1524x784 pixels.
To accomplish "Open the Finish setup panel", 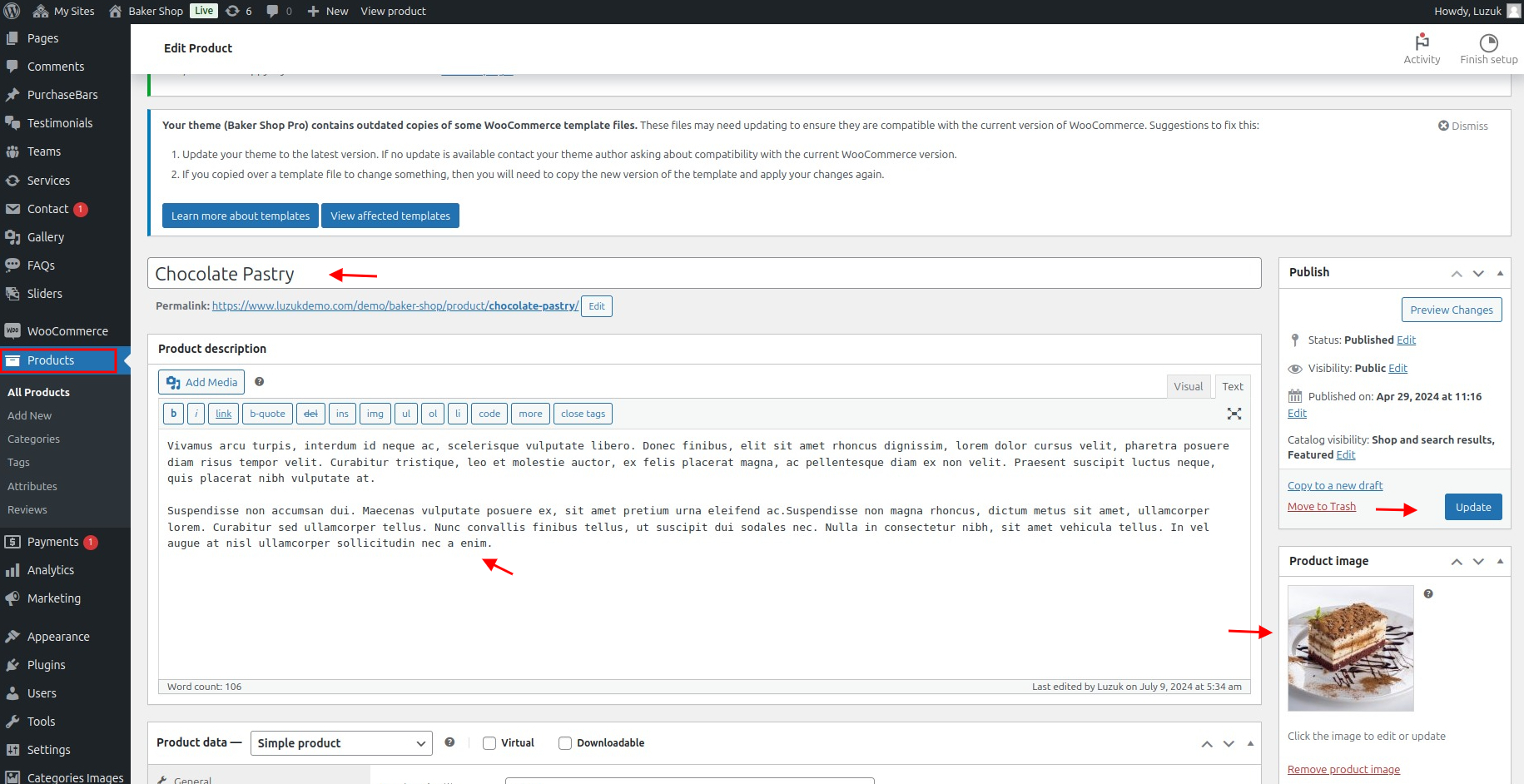I will tap(1488, 48).
